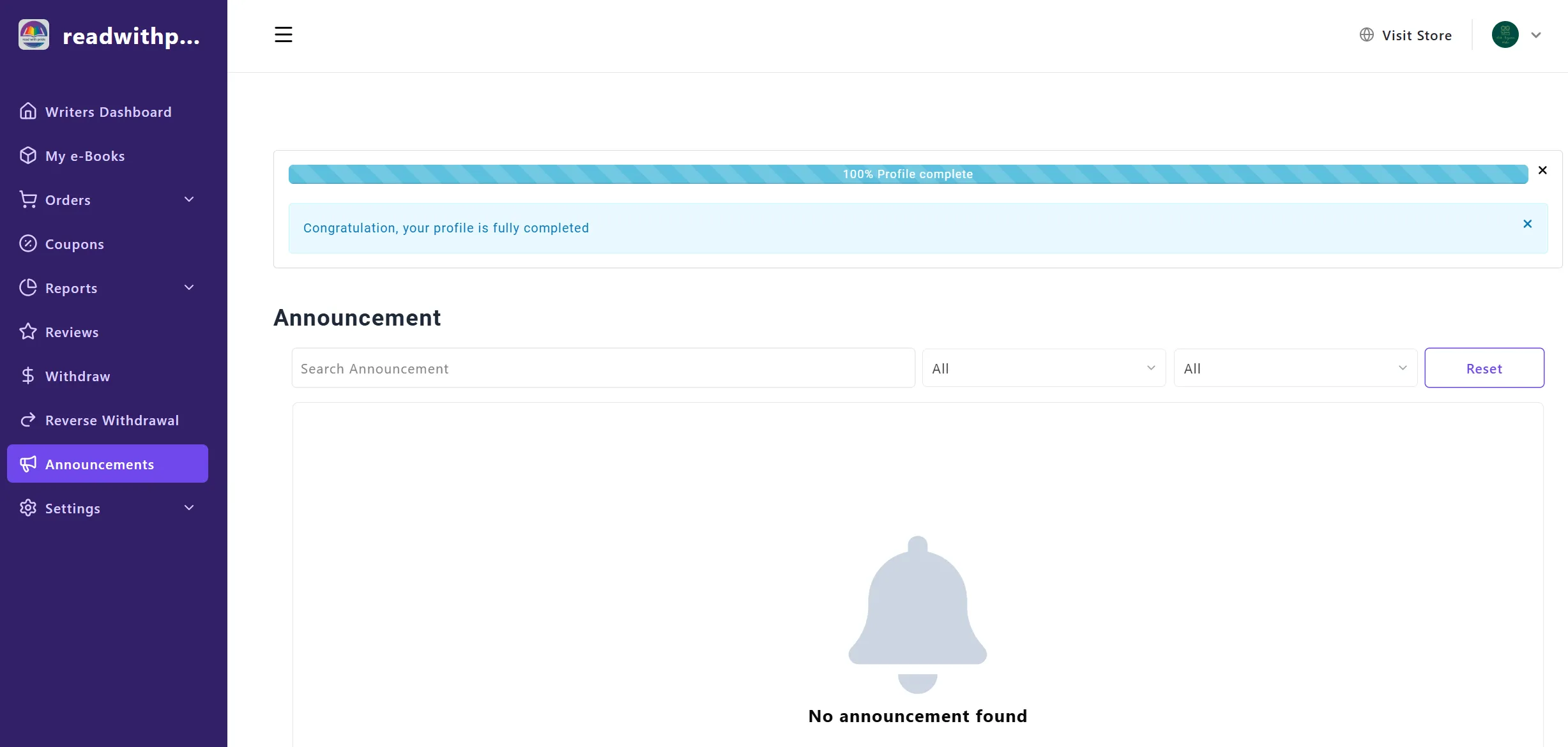Click the Reviews star icon
This screenshot has height=747, width=1568.
tap(28, 332)
